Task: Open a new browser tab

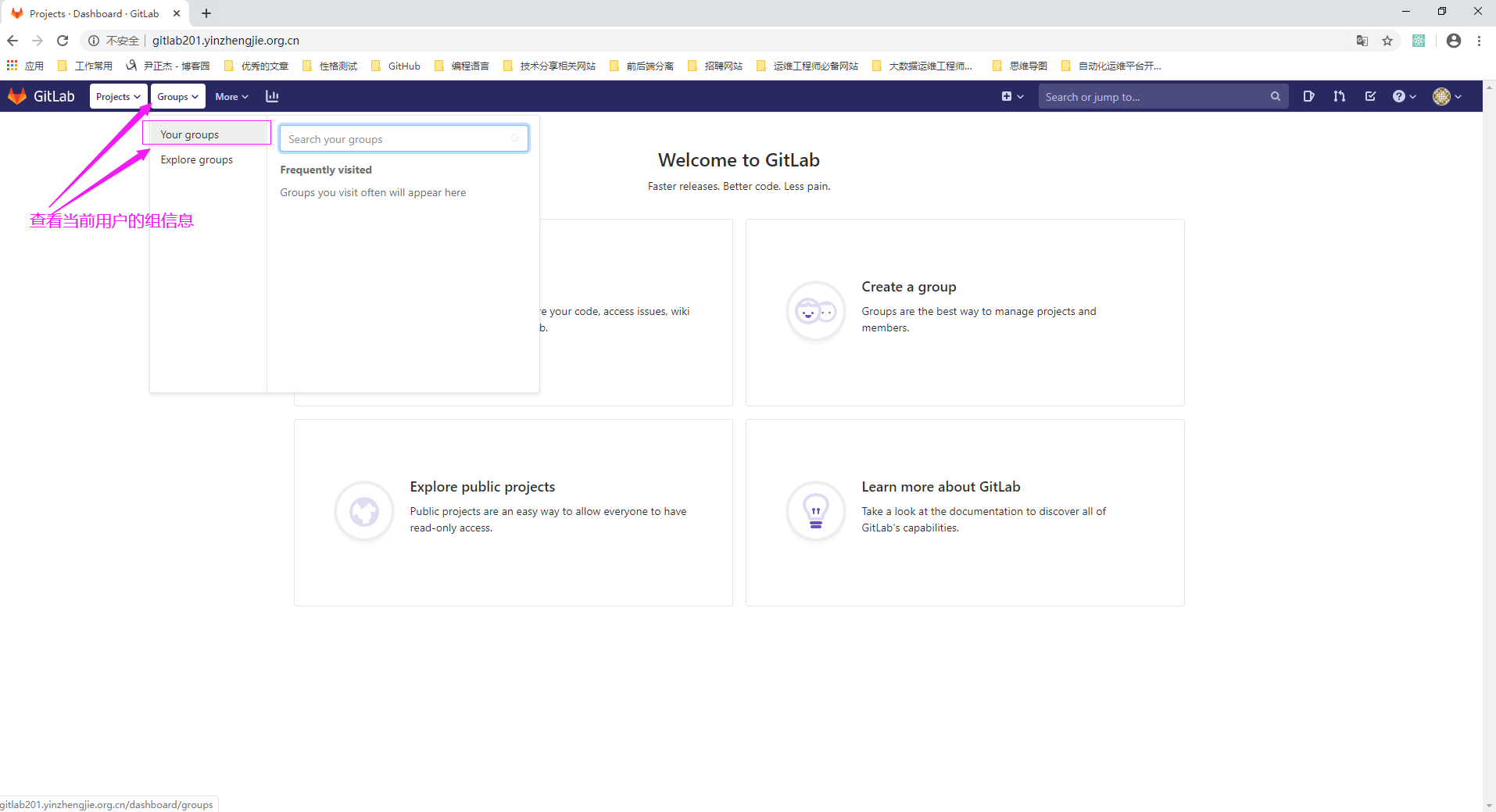Action: coord(206,13)
